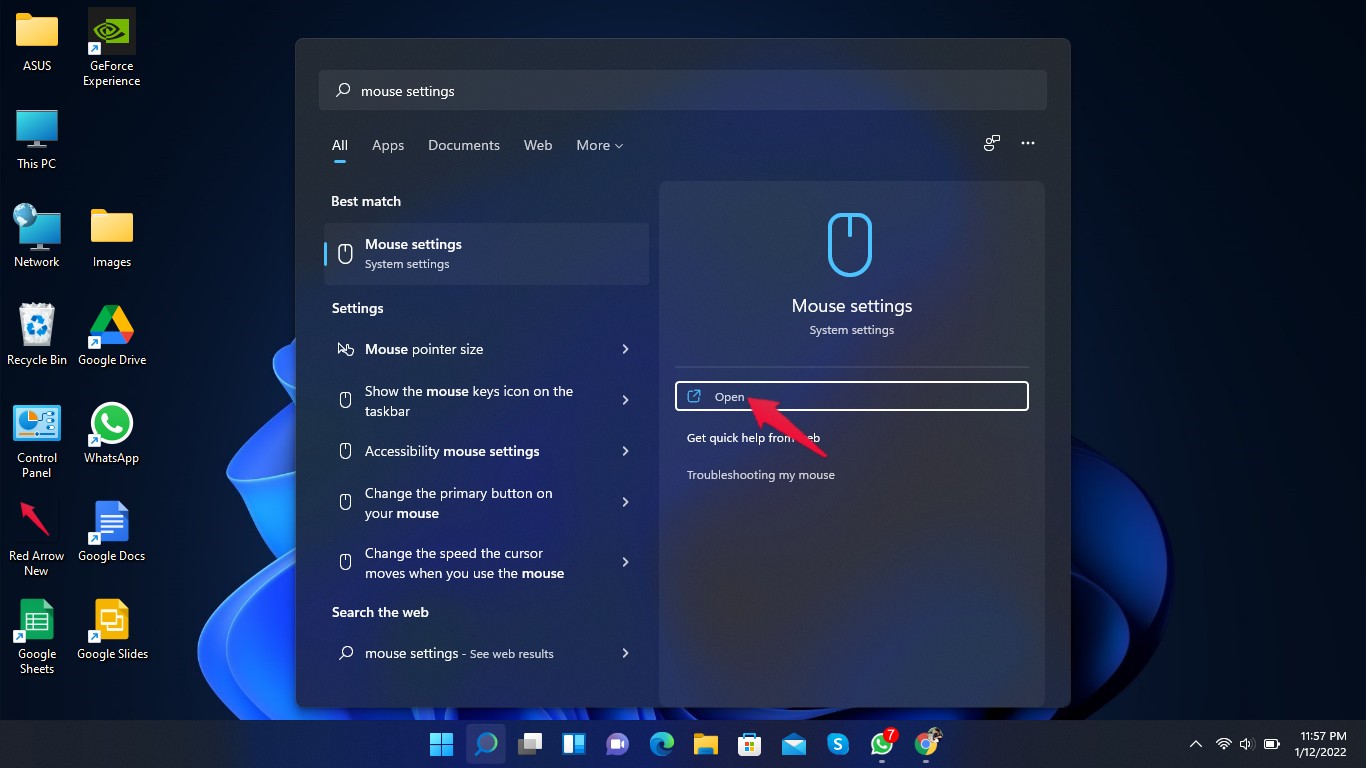Open Skype from the taskbar

click(x=838, y=744)
